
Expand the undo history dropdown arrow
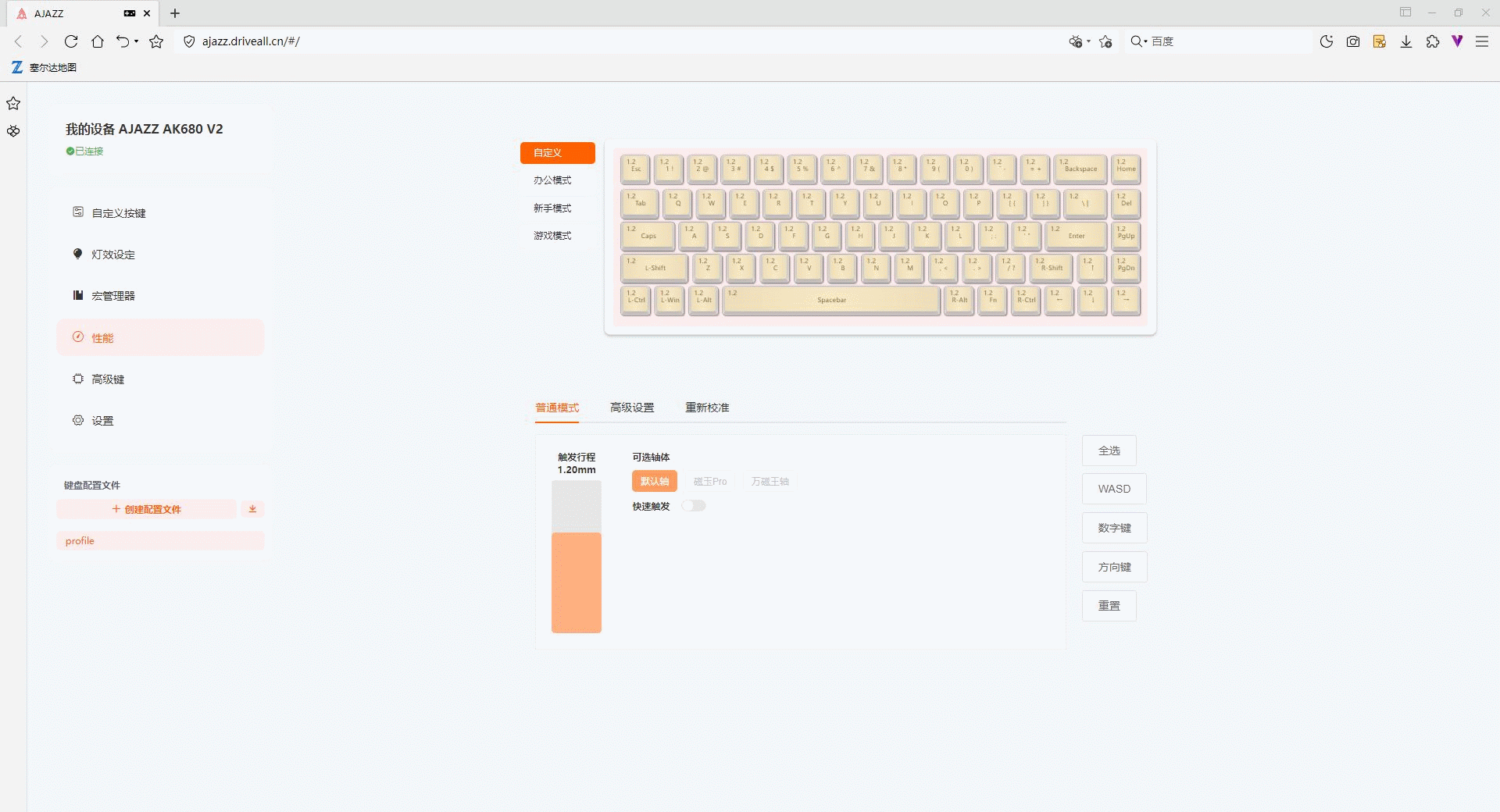[137, 41]
